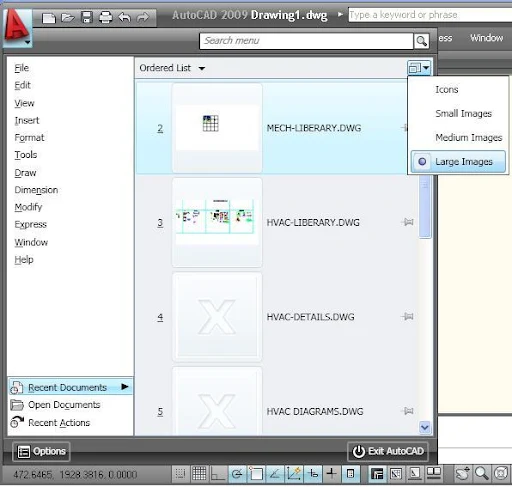The width and height of the screenshot is (512, 487).
Task: Toggle Quick Properties in status bar
Action: point(350,474)
